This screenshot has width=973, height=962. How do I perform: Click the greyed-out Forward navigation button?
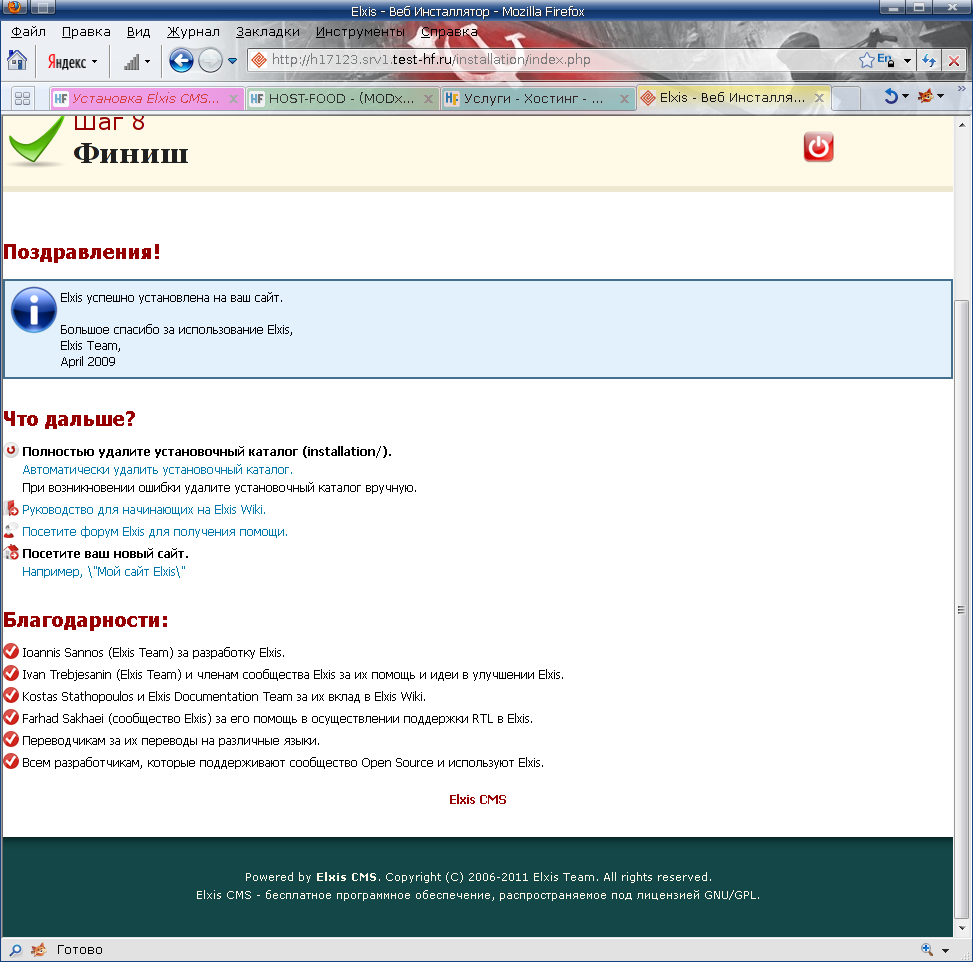click(210, 61)
